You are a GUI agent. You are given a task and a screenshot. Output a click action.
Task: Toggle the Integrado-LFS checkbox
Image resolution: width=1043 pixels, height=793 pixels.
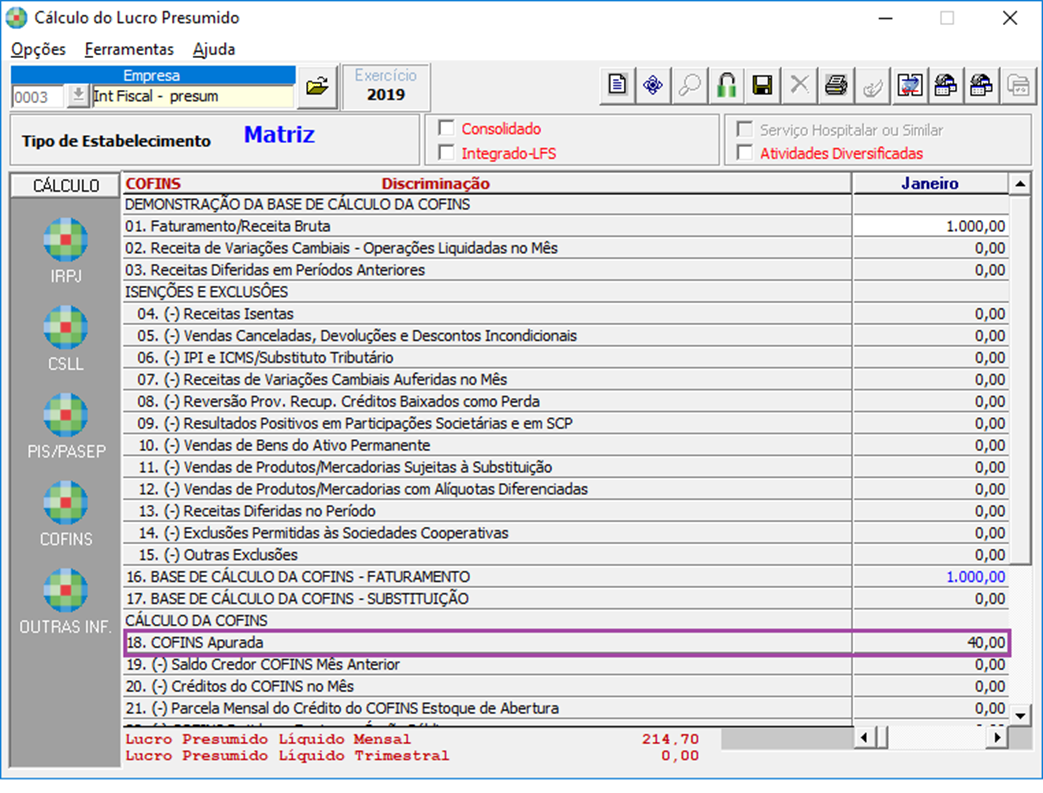tap(446, 153)
